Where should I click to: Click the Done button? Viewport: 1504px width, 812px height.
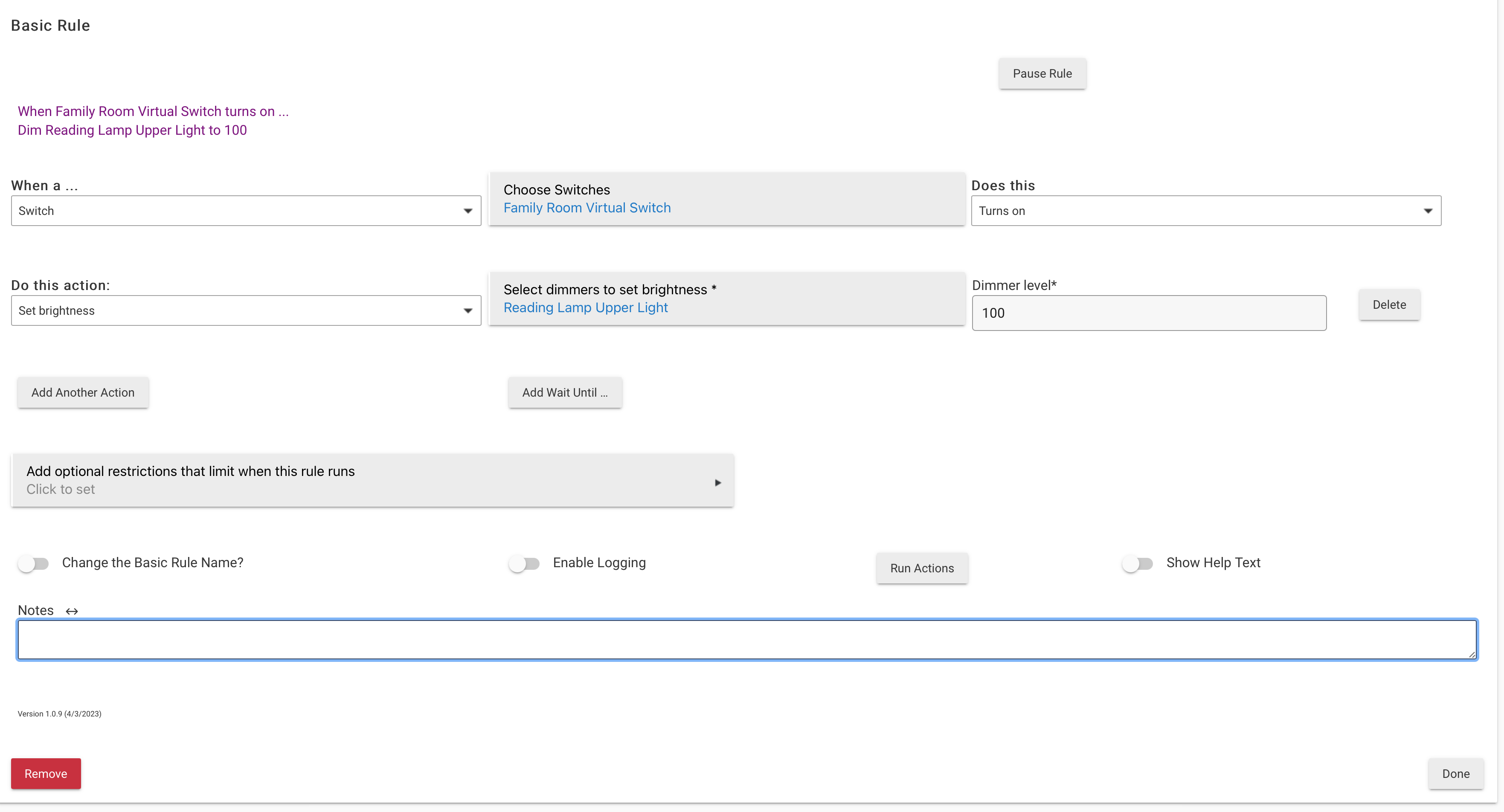[x=1455, y=774]
